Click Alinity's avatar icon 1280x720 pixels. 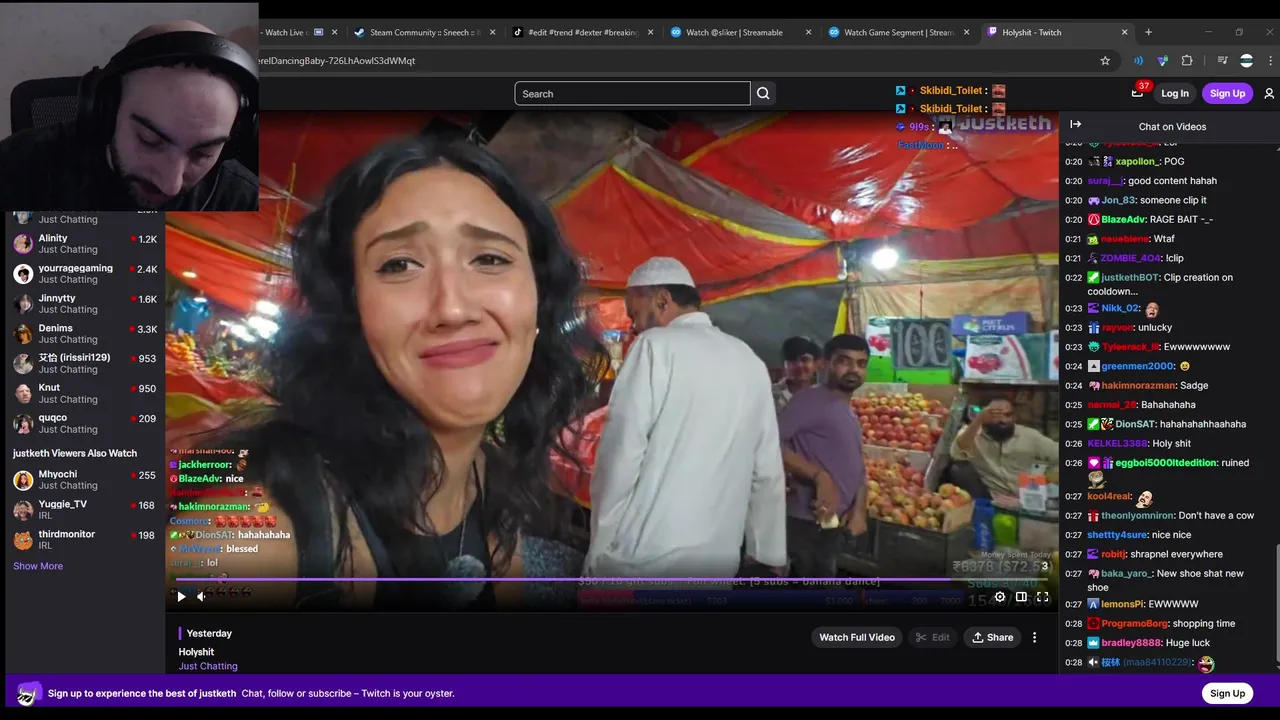coord(23,244)
